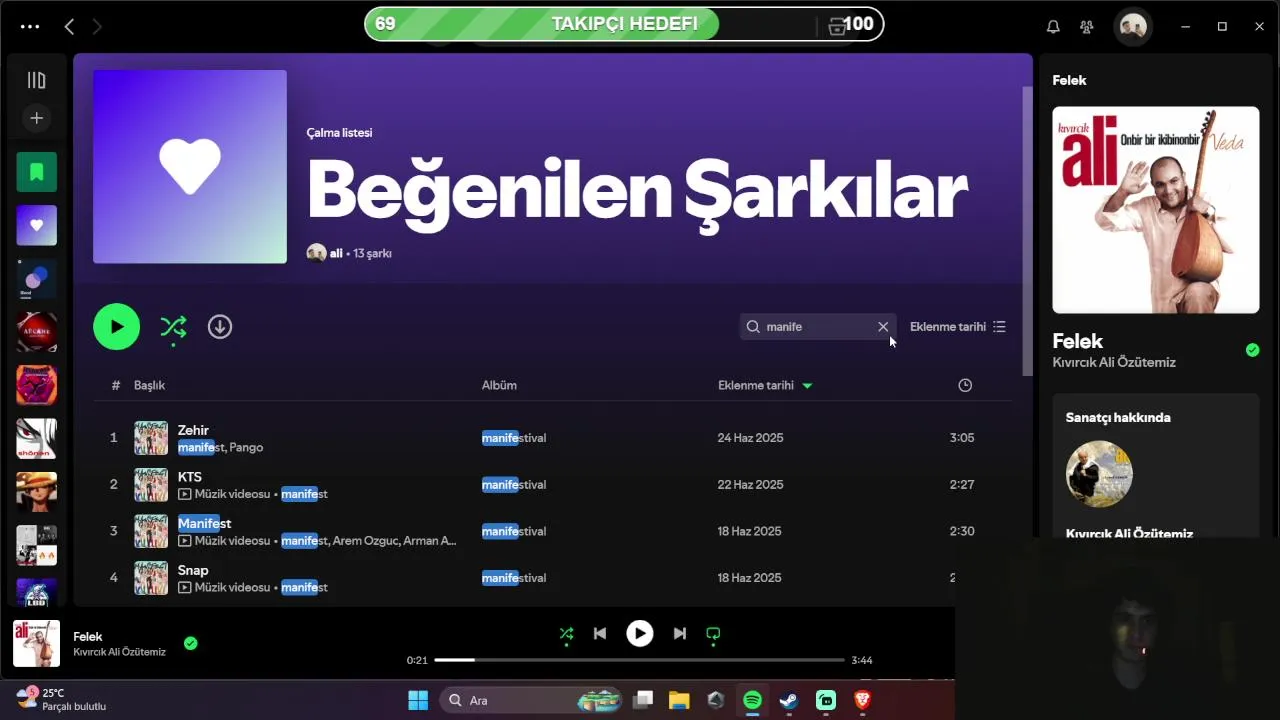Open Windows Start menu
Screen dimensions: 1280x720
pos(418,700)
